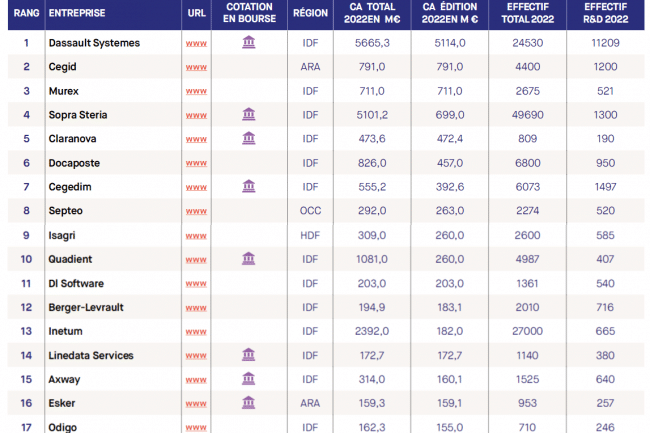Click the EFFECTIF TOTAL 2022 column header
Viewport: 650px width, 433px height.
click(x=528, y=13)
